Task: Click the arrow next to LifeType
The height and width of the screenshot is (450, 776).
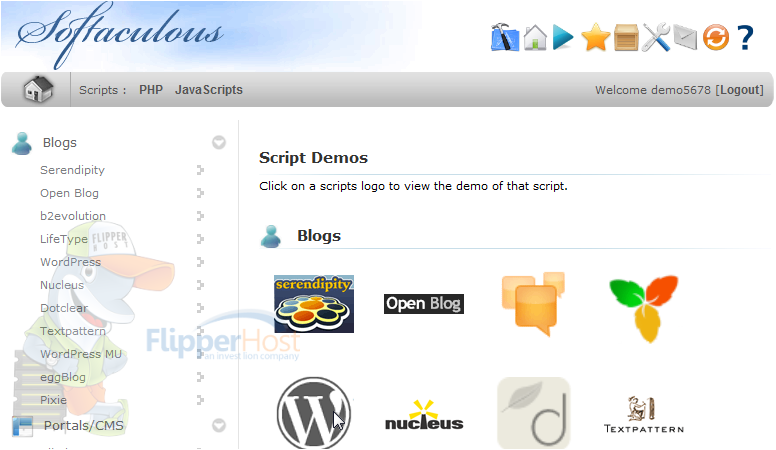Action: pyautogui.click(x=200, y=239)
